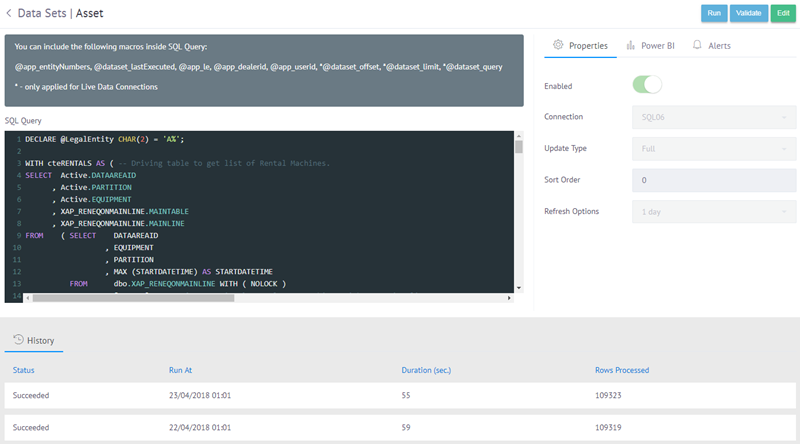Screen dimensions: 800x445
Task: Click the bell icon for Alerts
Action: (697, 45)
